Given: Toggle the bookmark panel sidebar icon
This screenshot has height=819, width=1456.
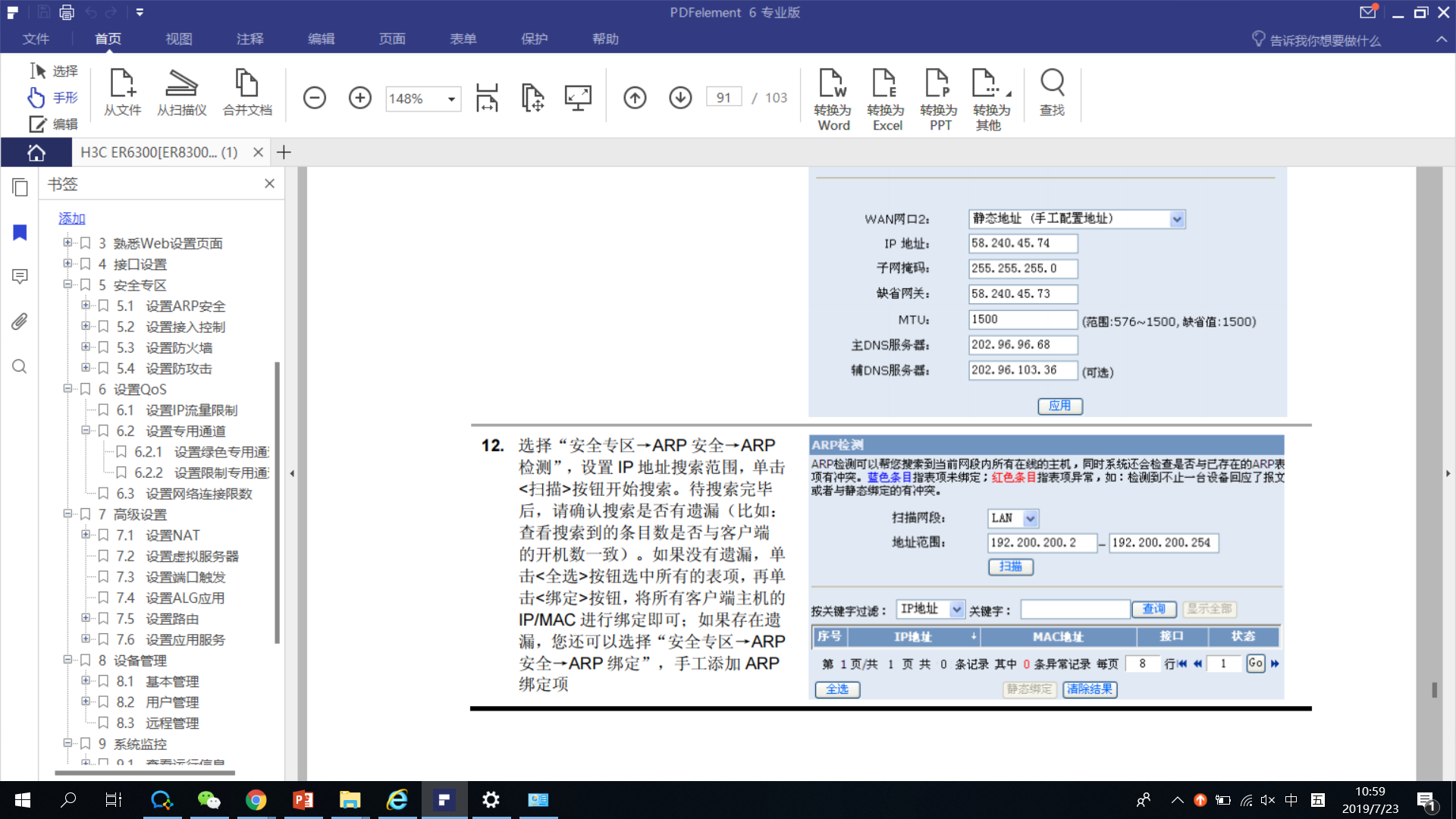Looking at the screenshot, I should [20, 233].
